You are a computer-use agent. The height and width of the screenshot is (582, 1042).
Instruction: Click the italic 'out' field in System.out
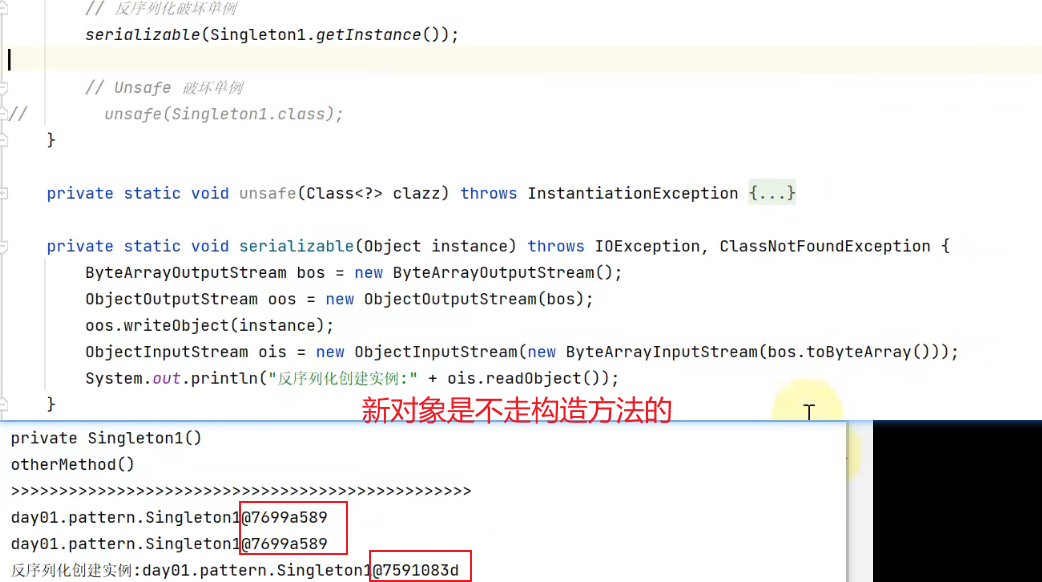pyautogui.click(x=166, y=379)
